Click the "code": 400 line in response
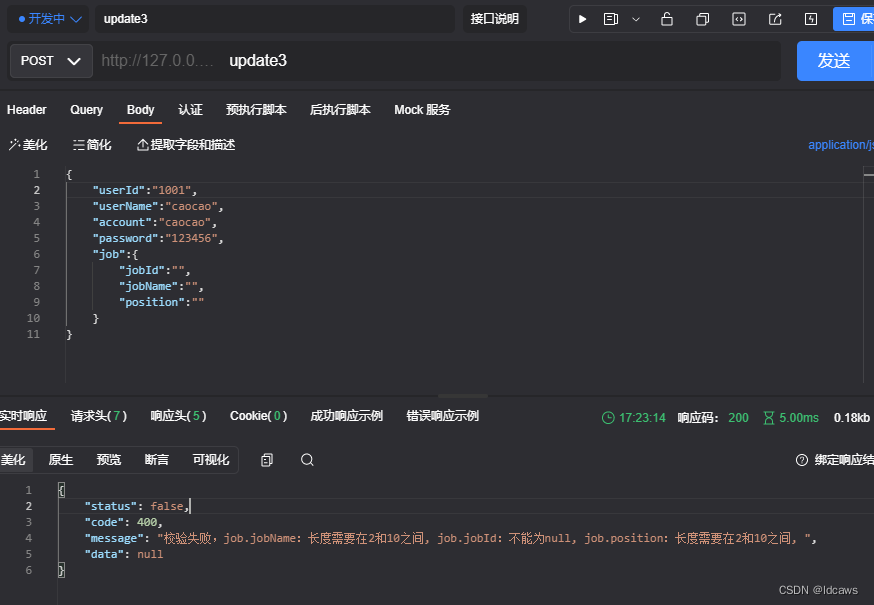This screenshot has height=605, width=874. coord(123,522)
